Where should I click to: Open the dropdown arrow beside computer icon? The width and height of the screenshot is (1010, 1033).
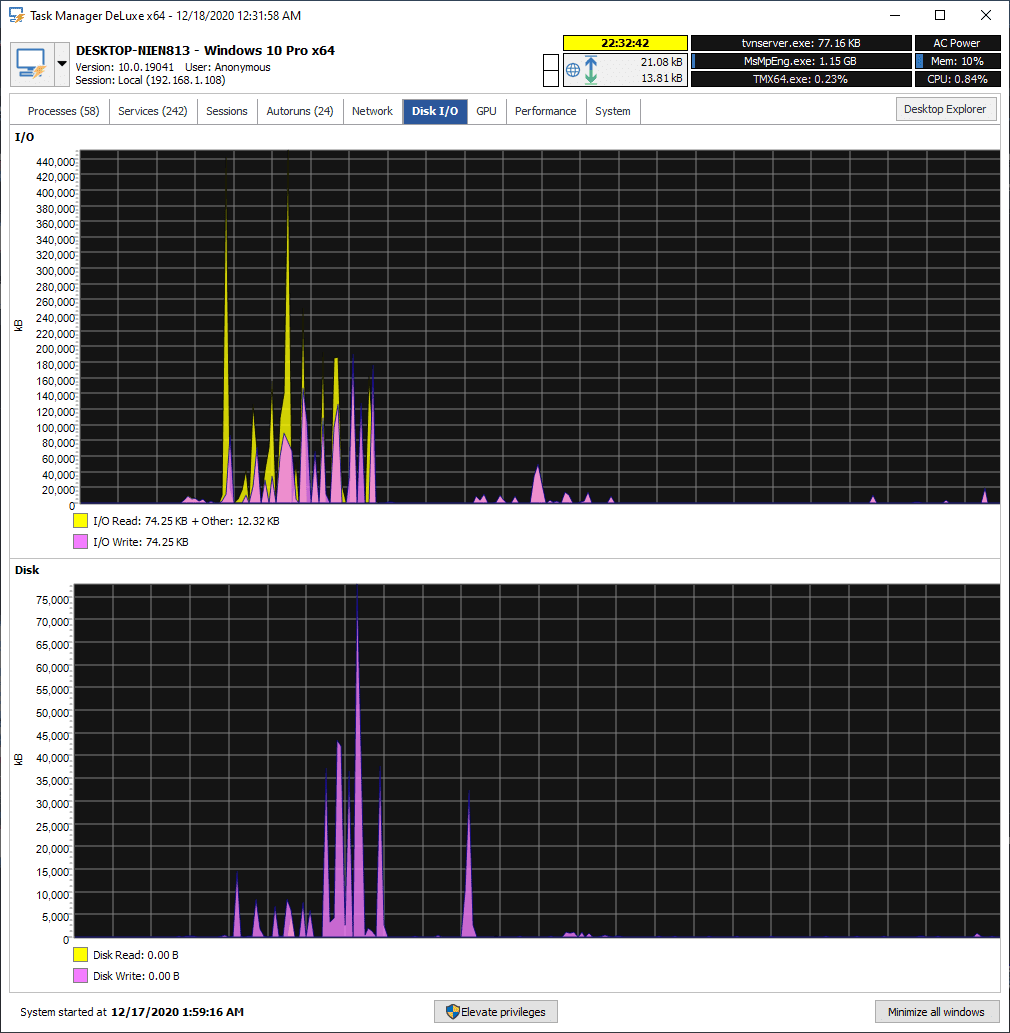tap(62, 64)
